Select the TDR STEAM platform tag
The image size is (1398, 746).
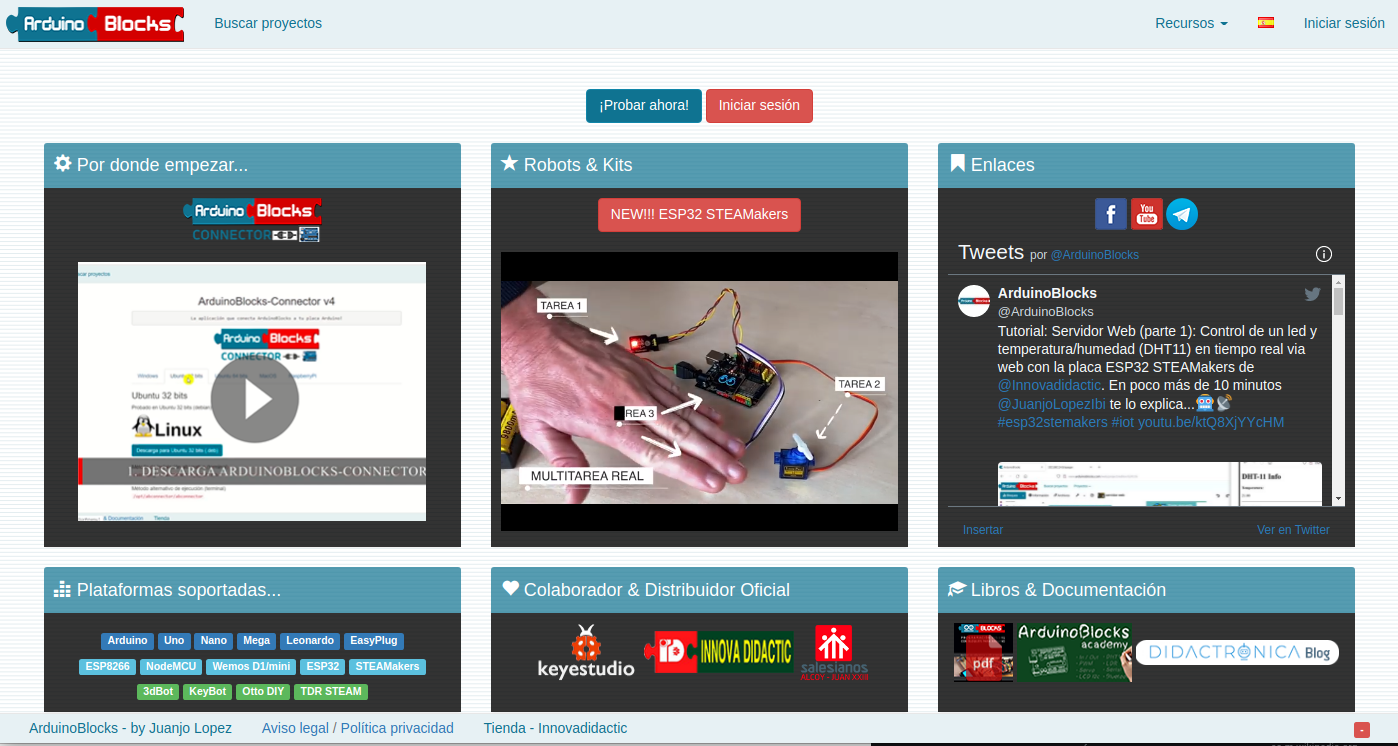[x=331, y=691]
